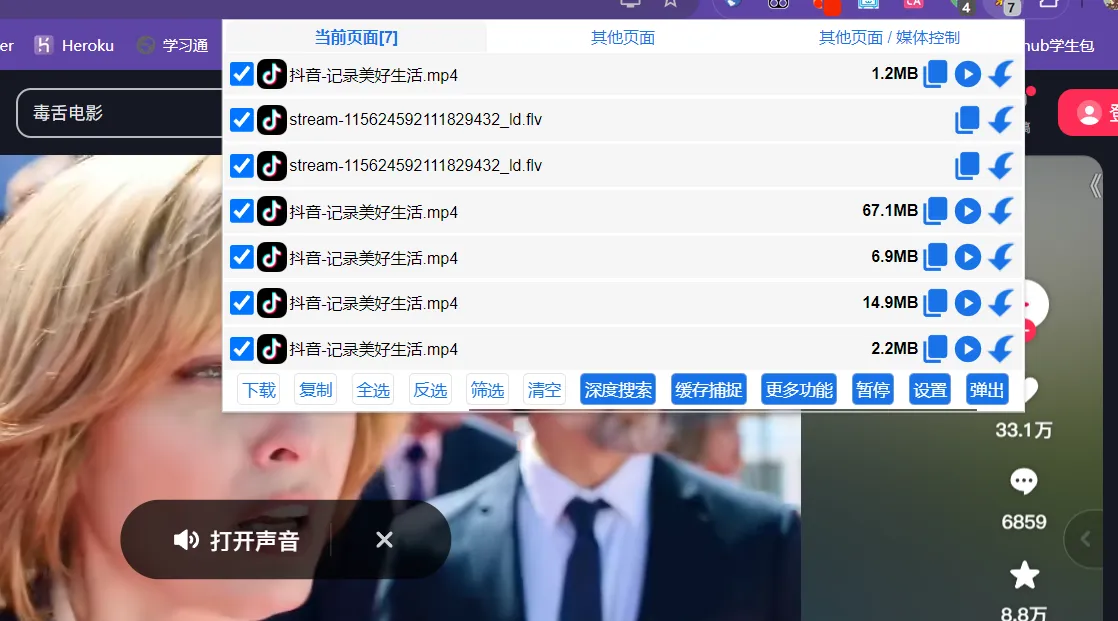Screen dimensions: 1118x621
Task: Uncheck the 1.2MB mp4 checkbox
Action: [x=241, y=74]
